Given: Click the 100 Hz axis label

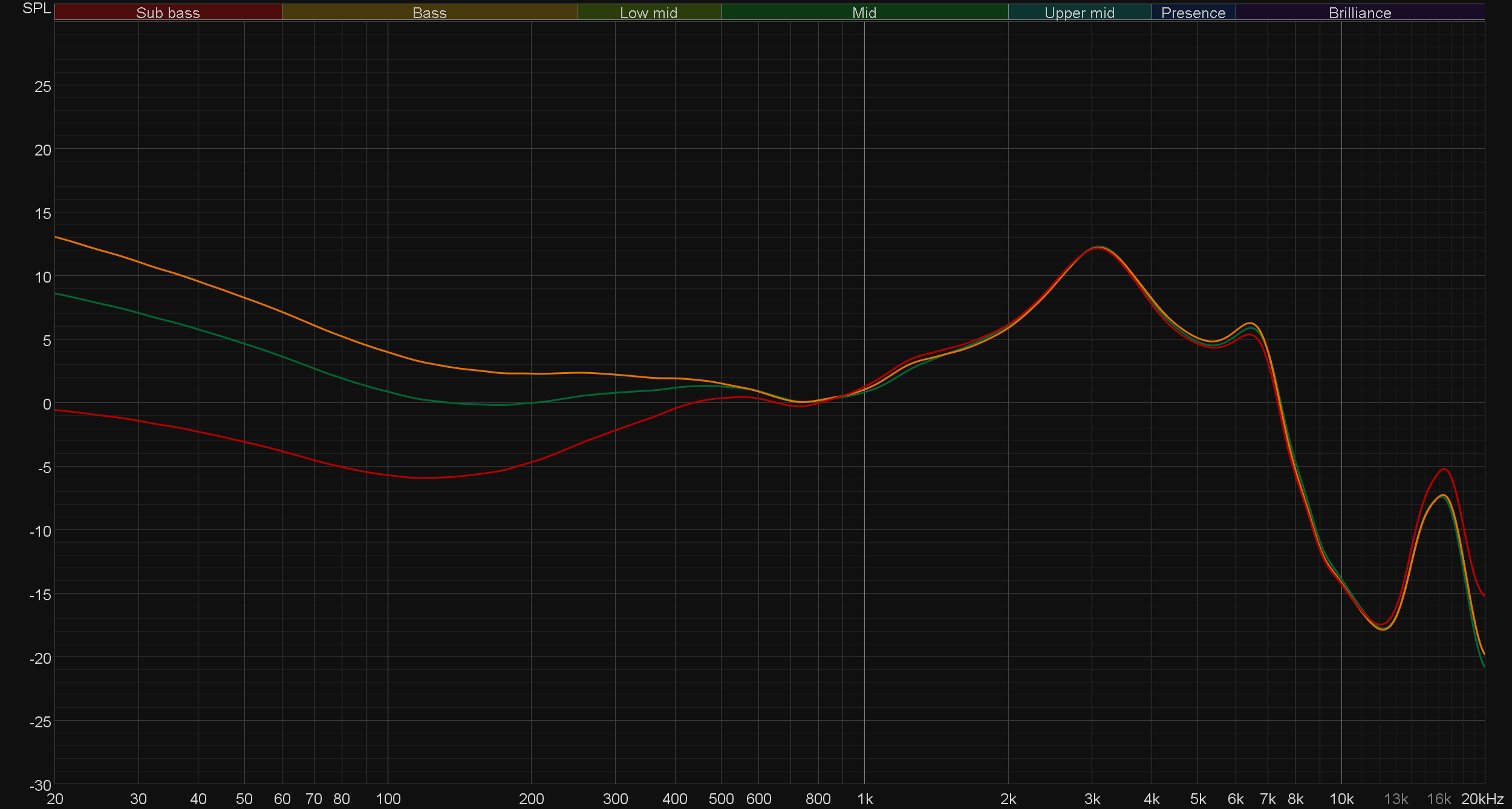Looking at the screenshot, I should (x=388, y=799).
